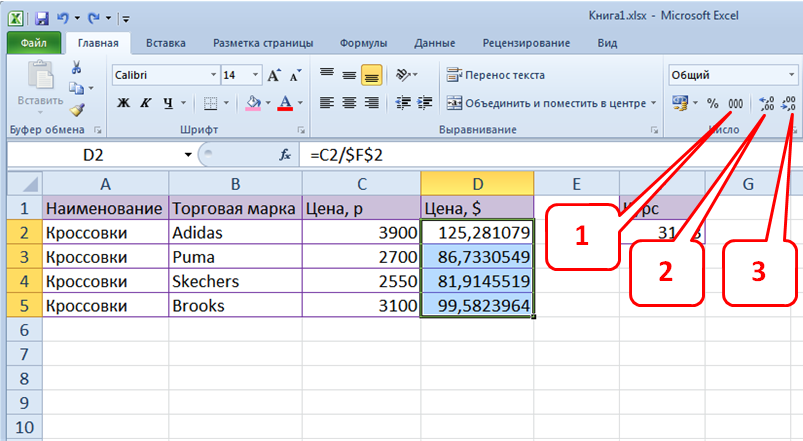Toggle italic (К) formatting
This screenshot has width=803, height=441.
145,103
